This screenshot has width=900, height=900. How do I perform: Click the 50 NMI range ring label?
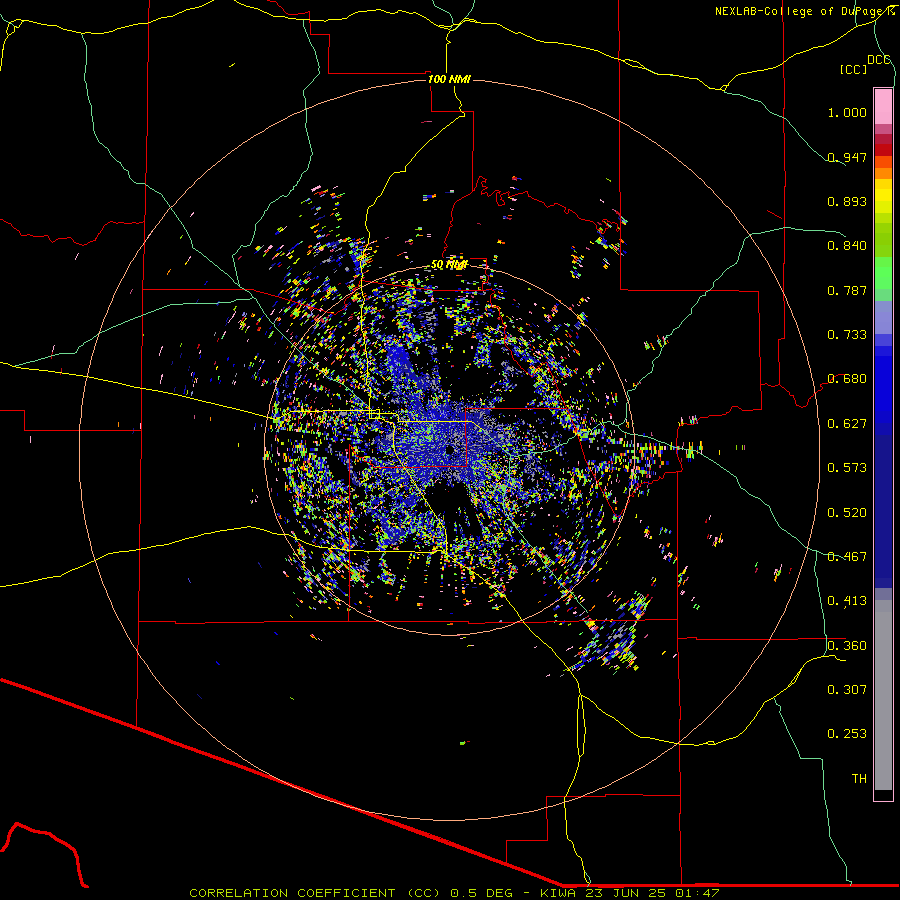[449, 265]
